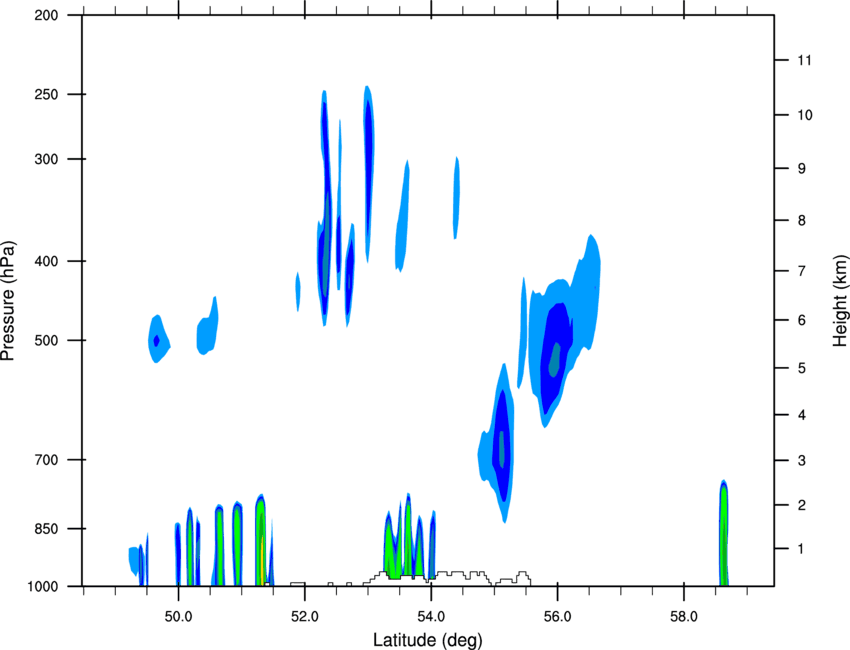This screenshot has width=850, height=650.
Task: Click the "Pressure (hPa)" axis title
Action: (8, 301)
